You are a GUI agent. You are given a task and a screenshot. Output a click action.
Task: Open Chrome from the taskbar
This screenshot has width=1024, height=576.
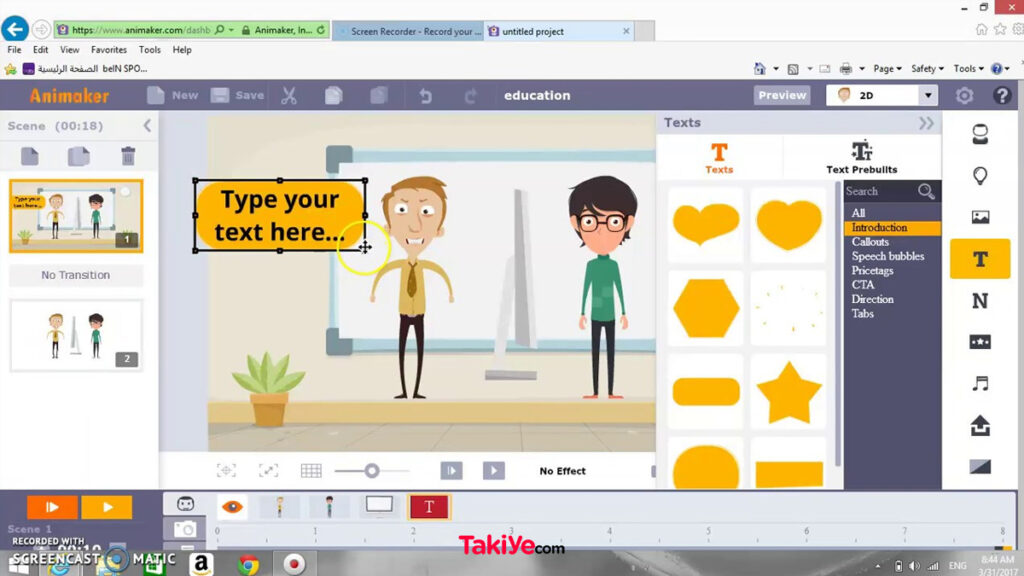coord(248,564)
